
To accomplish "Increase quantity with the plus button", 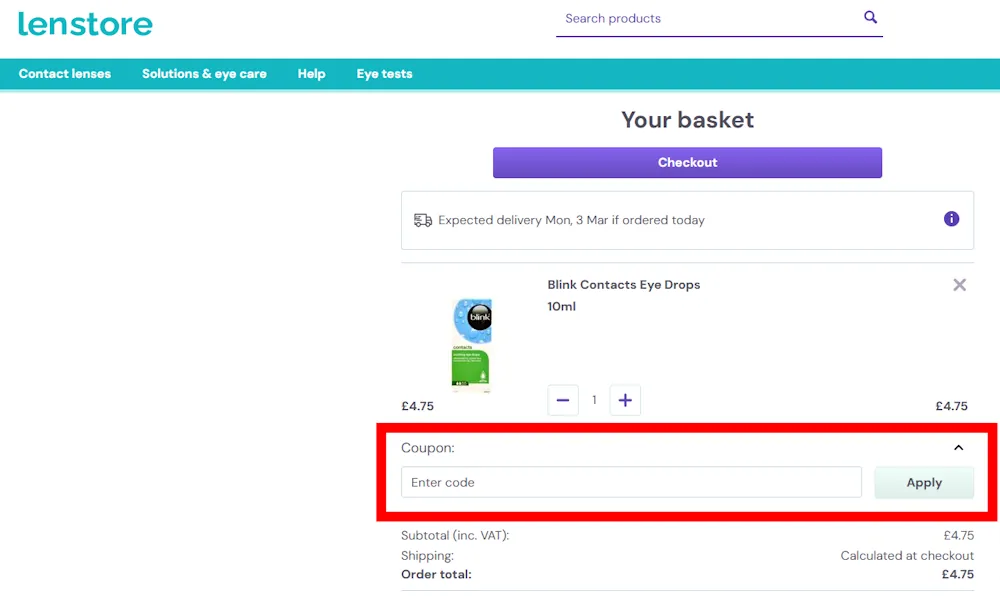I will point(625,400).
